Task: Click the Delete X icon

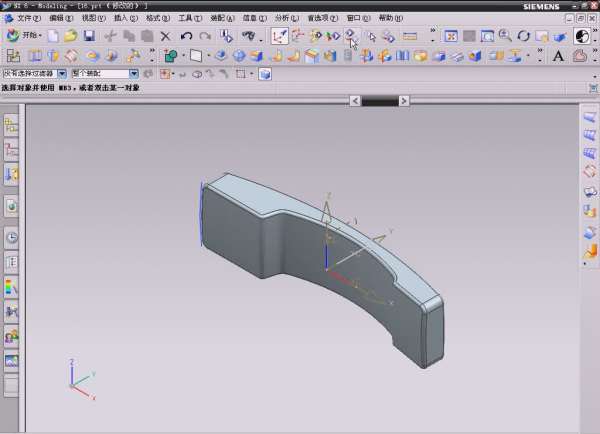Action: [166, 36]
